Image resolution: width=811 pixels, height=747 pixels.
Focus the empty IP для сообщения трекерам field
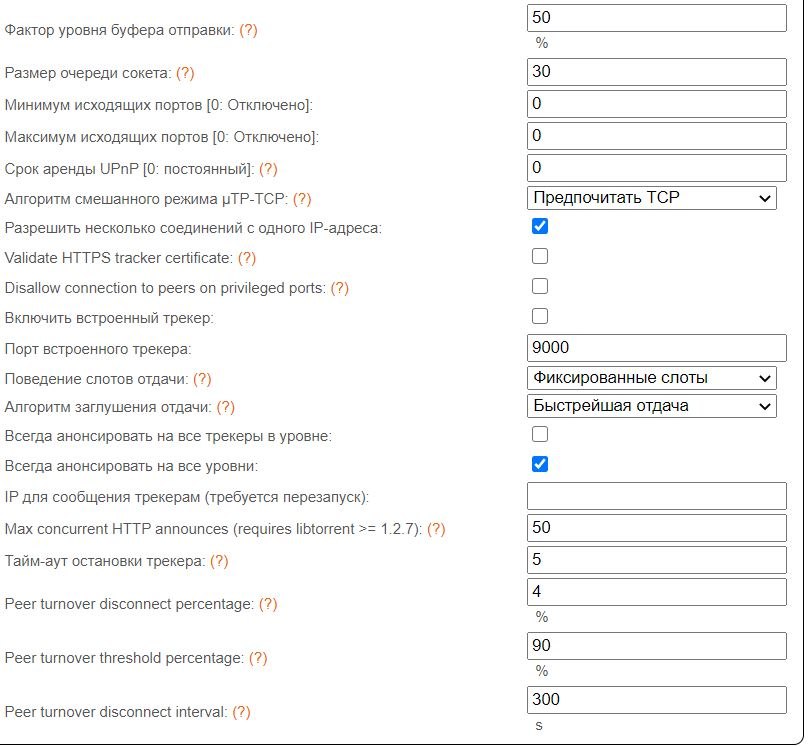(x=657, y=496)
